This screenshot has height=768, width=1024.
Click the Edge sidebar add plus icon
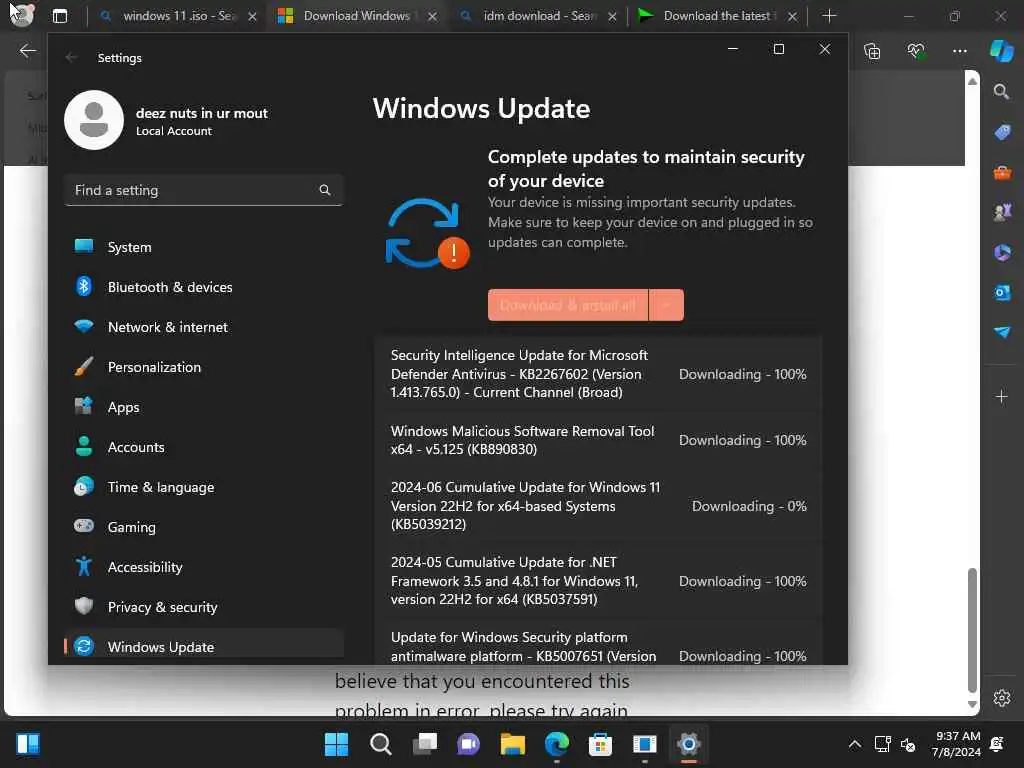1001,396
